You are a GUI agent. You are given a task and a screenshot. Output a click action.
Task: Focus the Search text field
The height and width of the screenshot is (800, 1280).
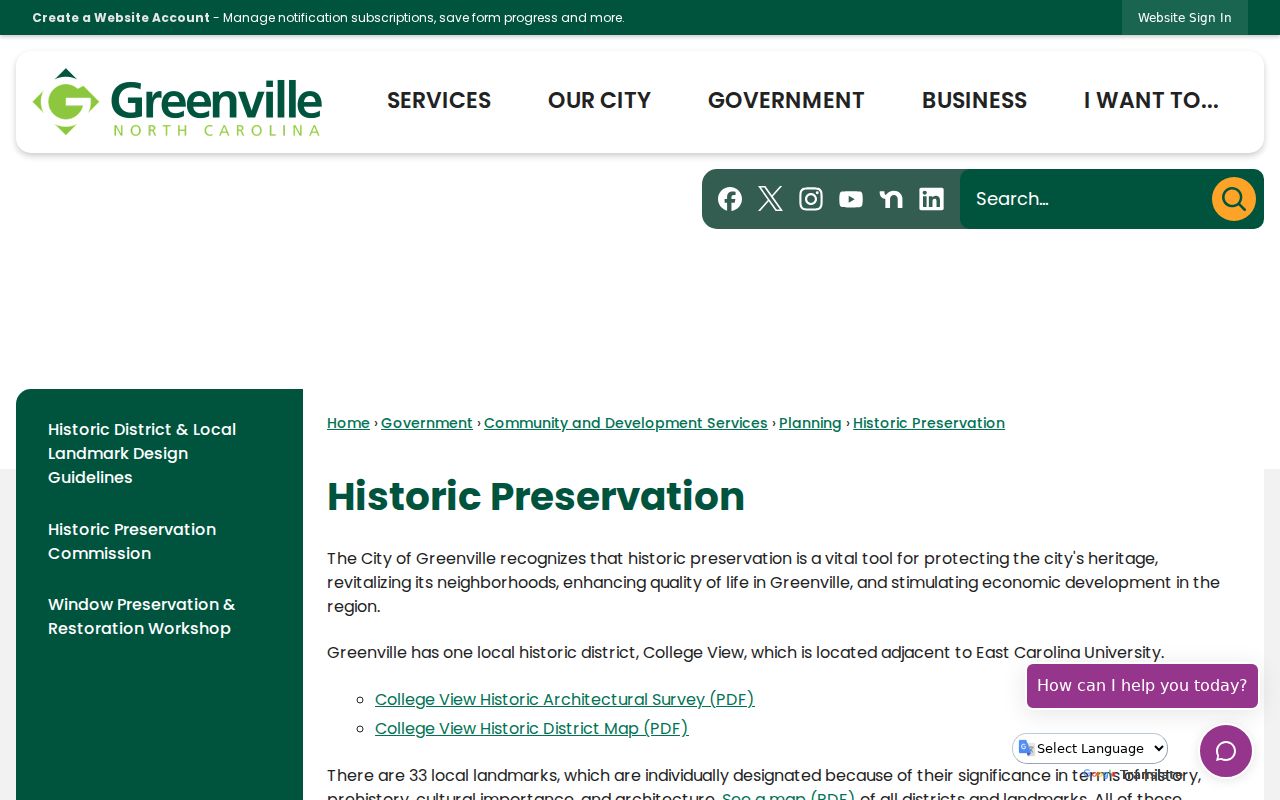(1085, 199)
